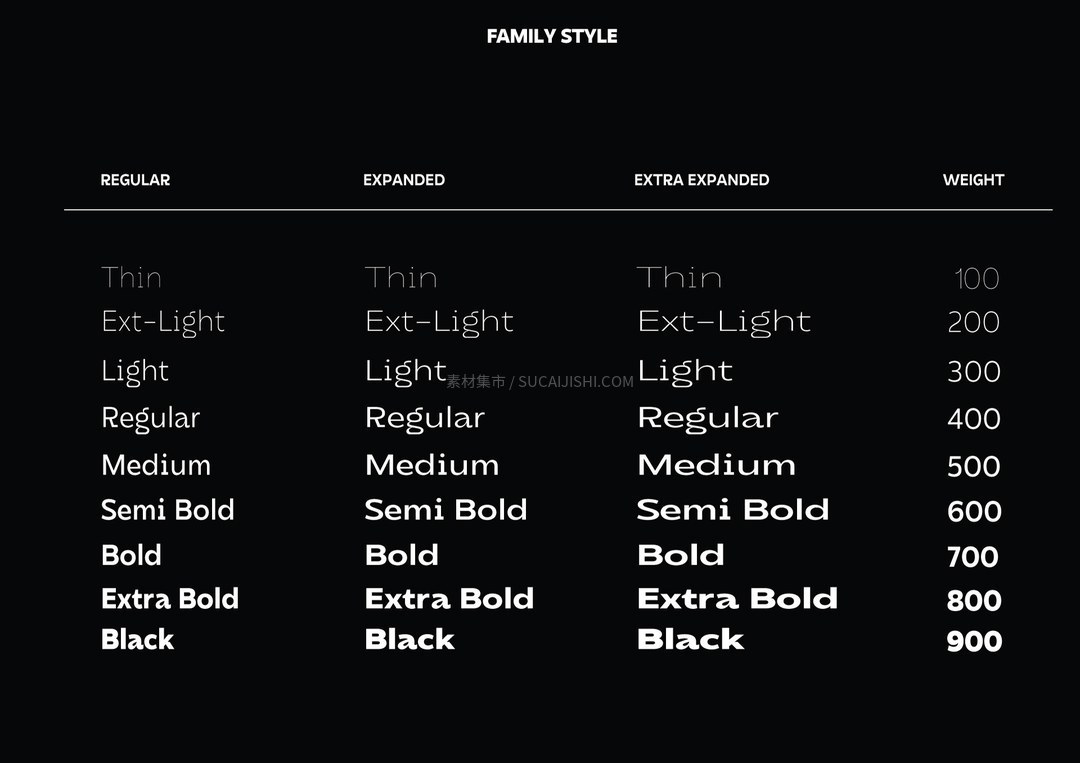
Task: Select the EXTRA EXPANDED column header
Action: coord(701,180)
